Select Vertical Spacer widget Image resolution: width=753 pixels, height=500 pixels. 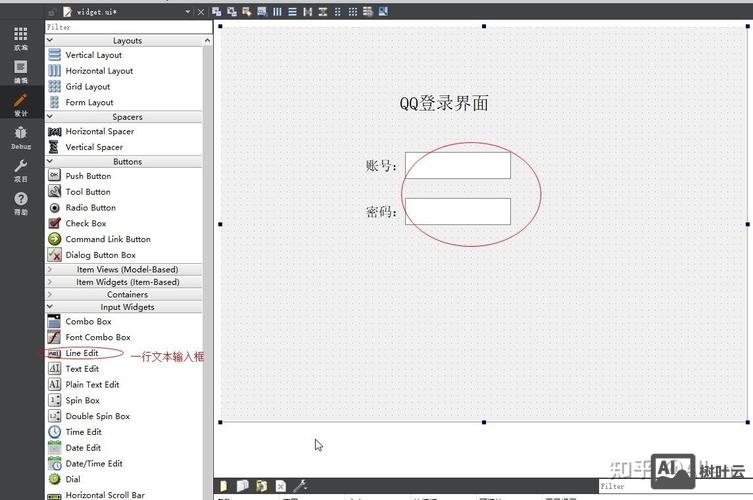point(124,147)
